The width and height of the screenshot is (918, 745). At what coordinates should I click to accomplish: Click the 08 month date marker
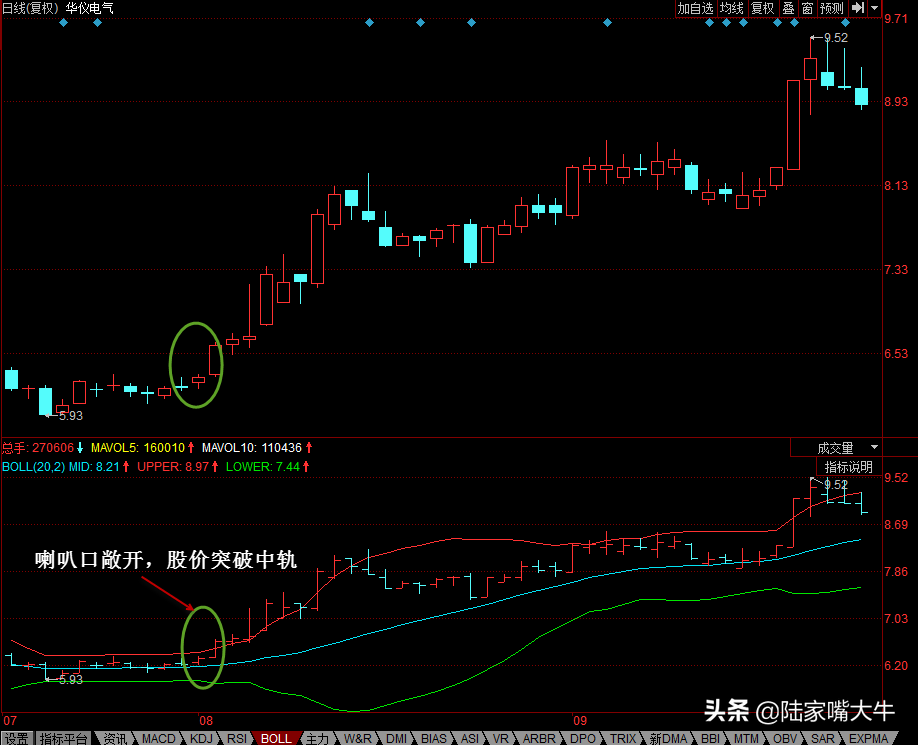(x=205, y=720)
